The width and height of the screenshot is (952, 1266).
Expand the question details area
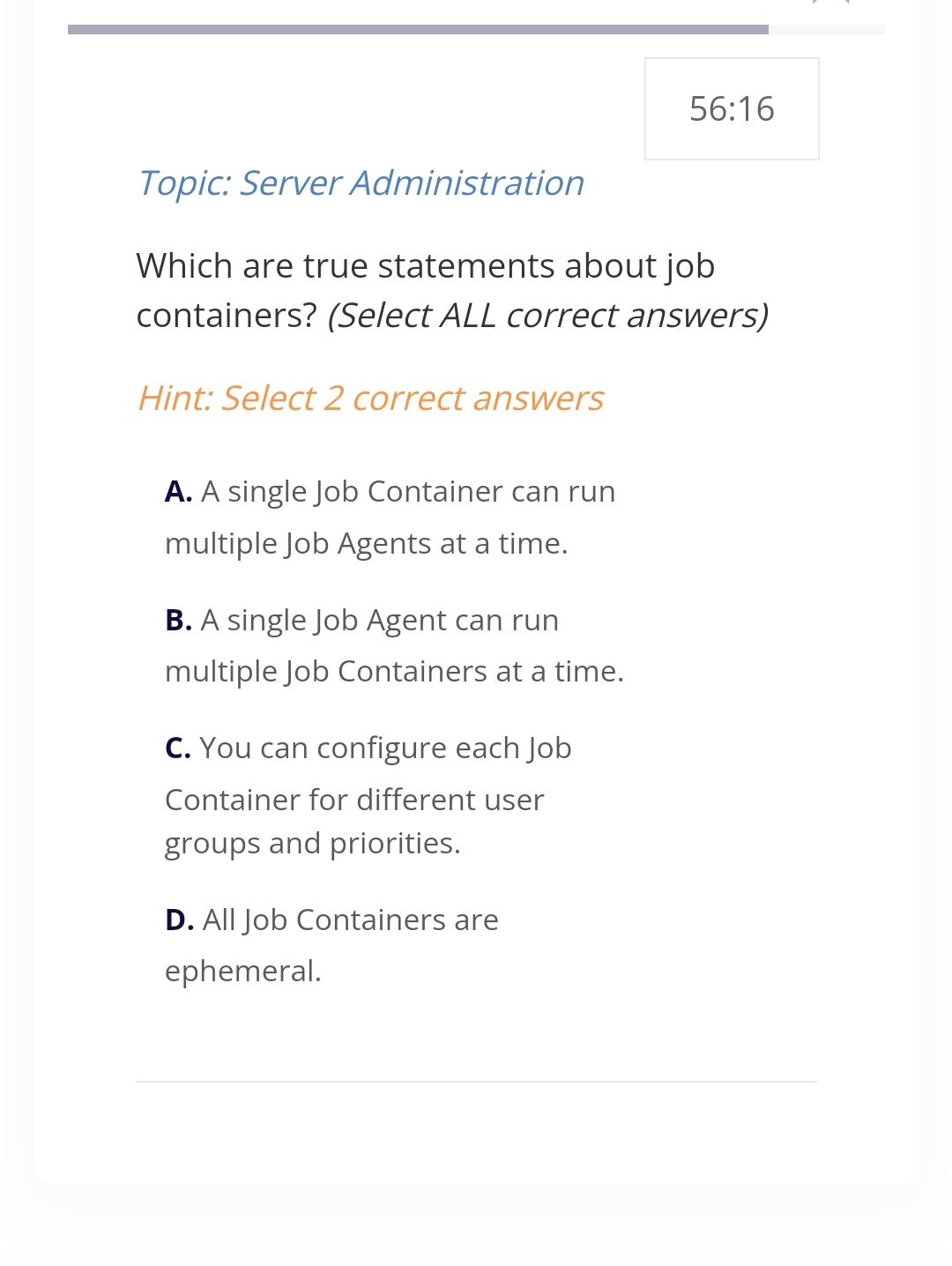(x=453, y=290)
